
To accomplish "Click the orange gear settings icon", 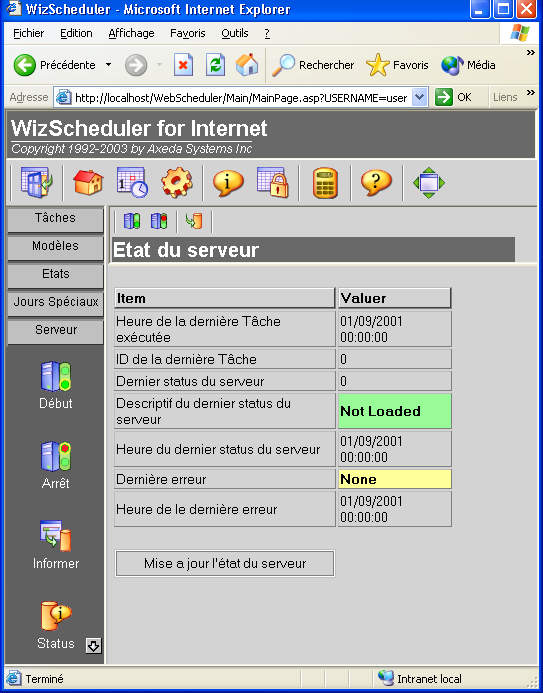I will (x=176, y=182).
